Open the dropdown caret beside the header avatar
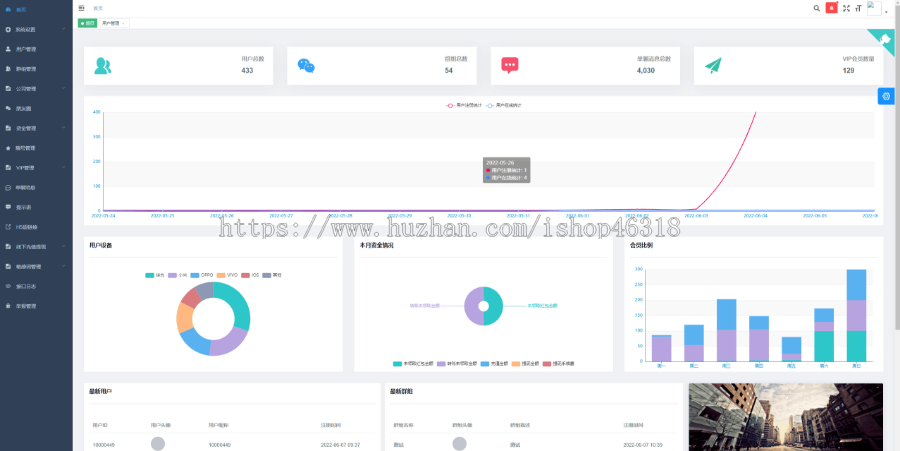Image resolution: width=900 pixels, height=451 pixels. (886, 11)
